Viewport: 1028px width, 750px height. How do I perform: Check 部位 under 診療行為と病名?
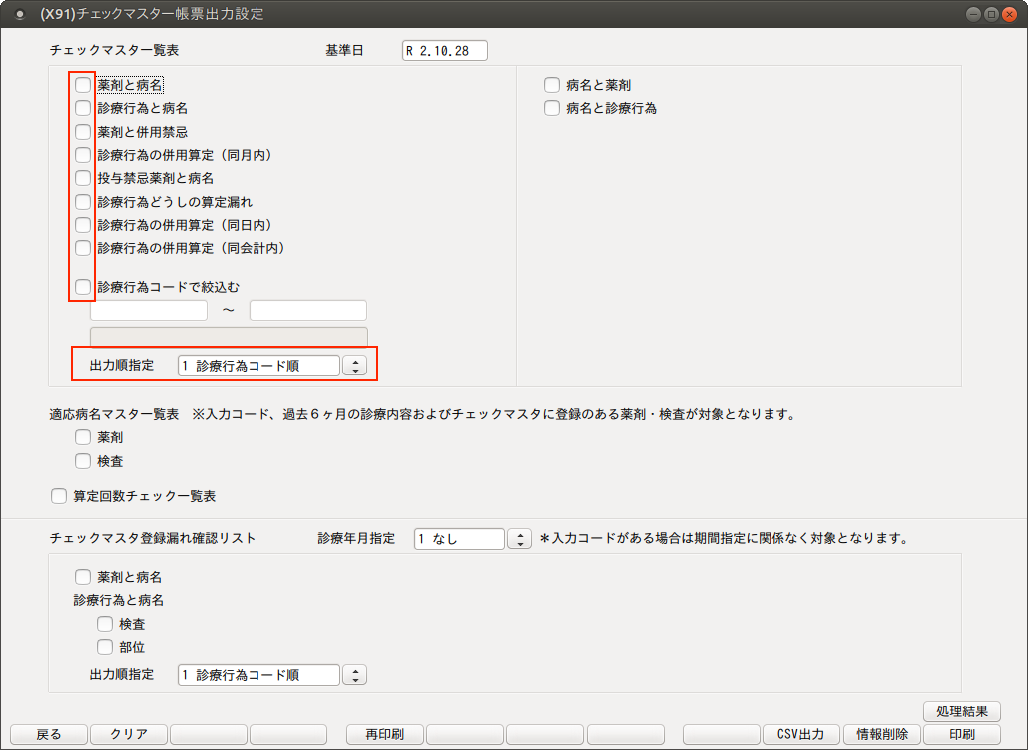[x=105, y=647]
